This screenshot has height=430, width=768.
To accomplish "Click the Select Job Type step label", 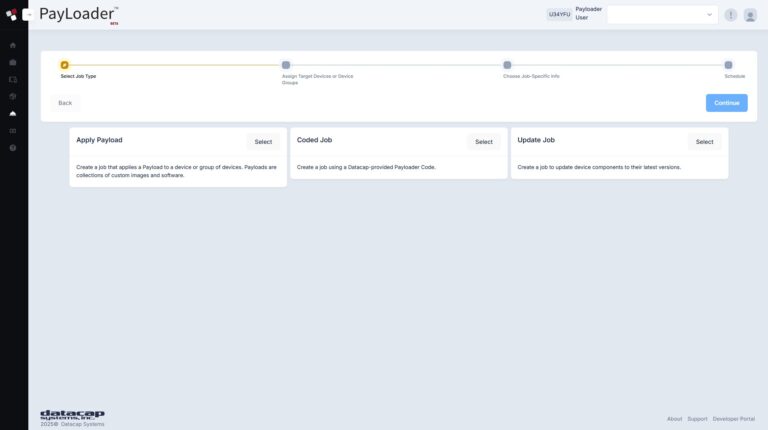I will 78,76.
